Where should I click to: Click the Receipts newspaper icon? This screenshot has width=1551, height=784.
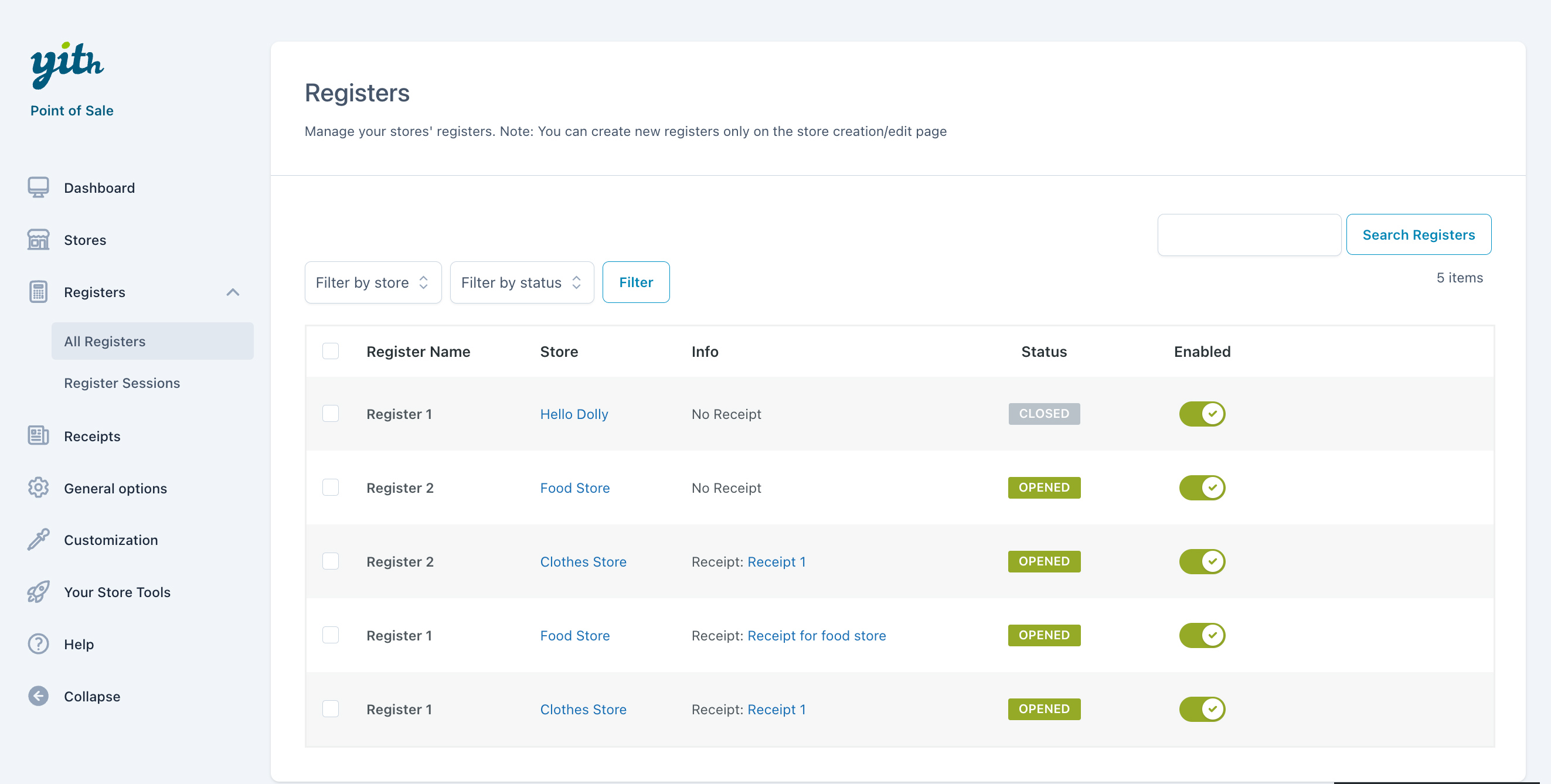(x=38, y=435)
